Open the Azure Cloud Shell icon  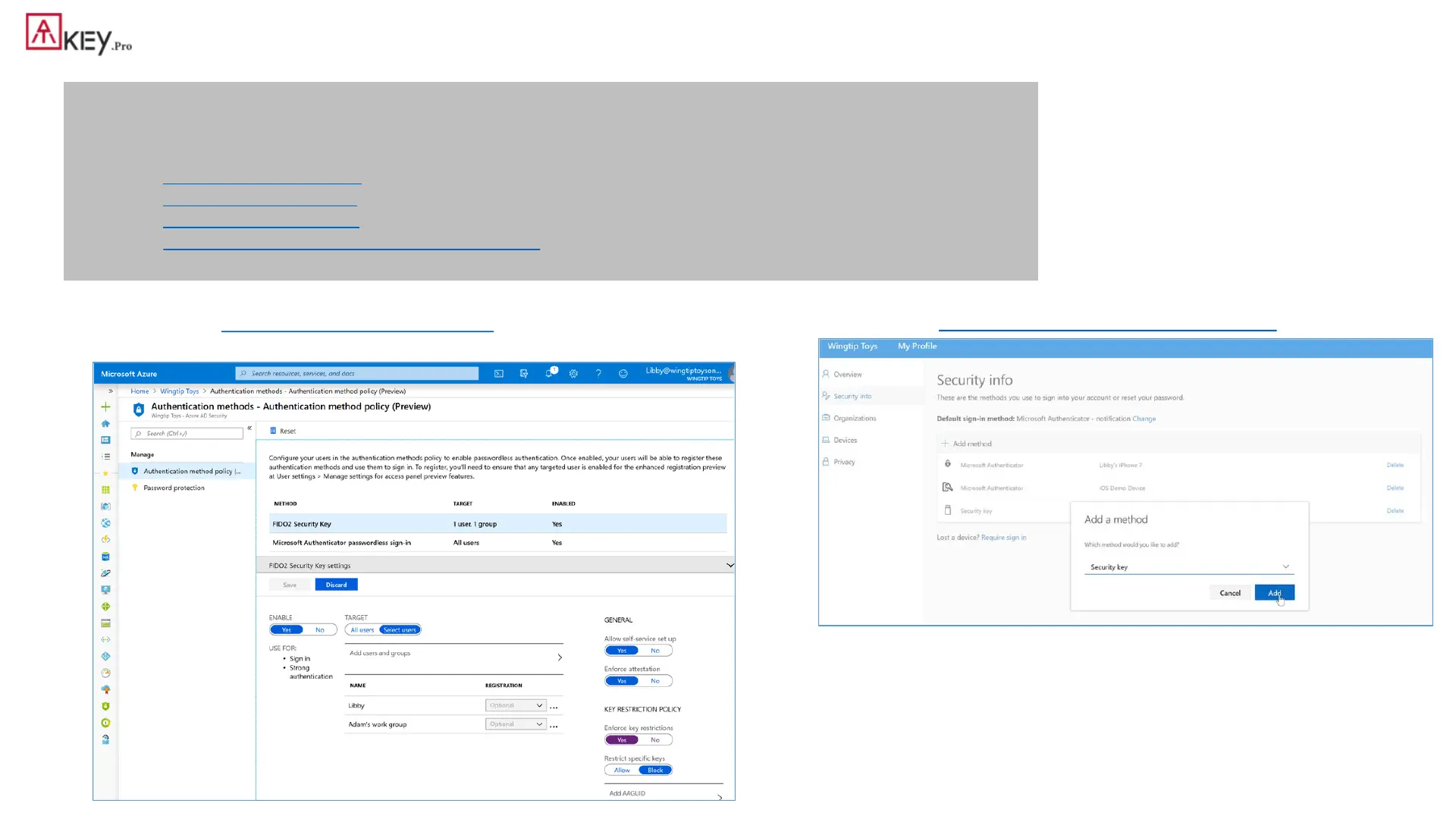[x=499, y=373]
